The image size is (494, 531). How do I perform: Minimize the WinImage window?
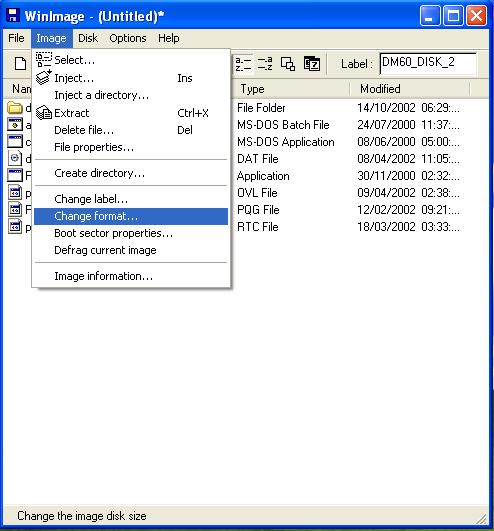(430, 15)
